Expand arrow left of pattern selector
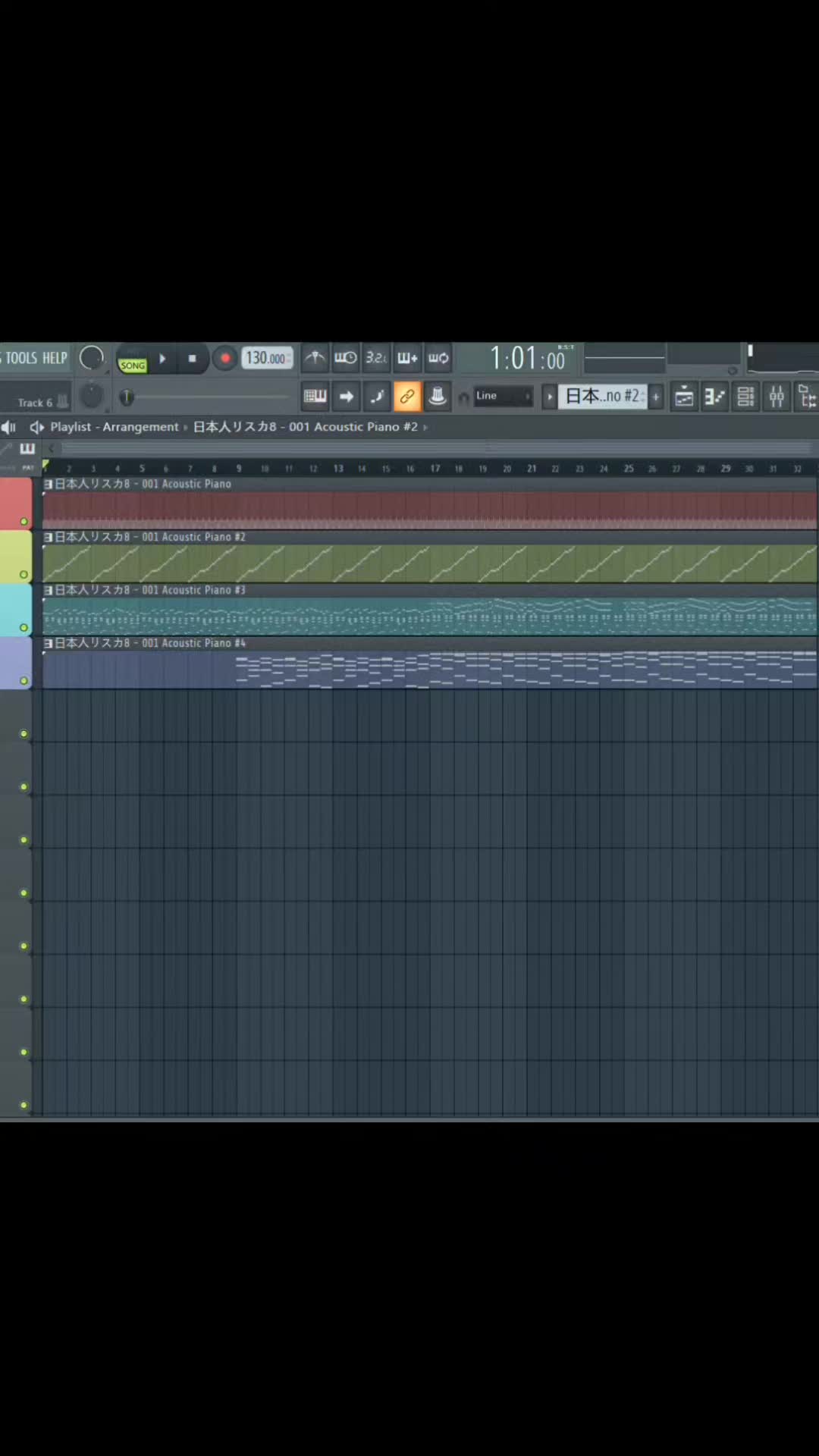The image size is (819, 1456). 550,396
